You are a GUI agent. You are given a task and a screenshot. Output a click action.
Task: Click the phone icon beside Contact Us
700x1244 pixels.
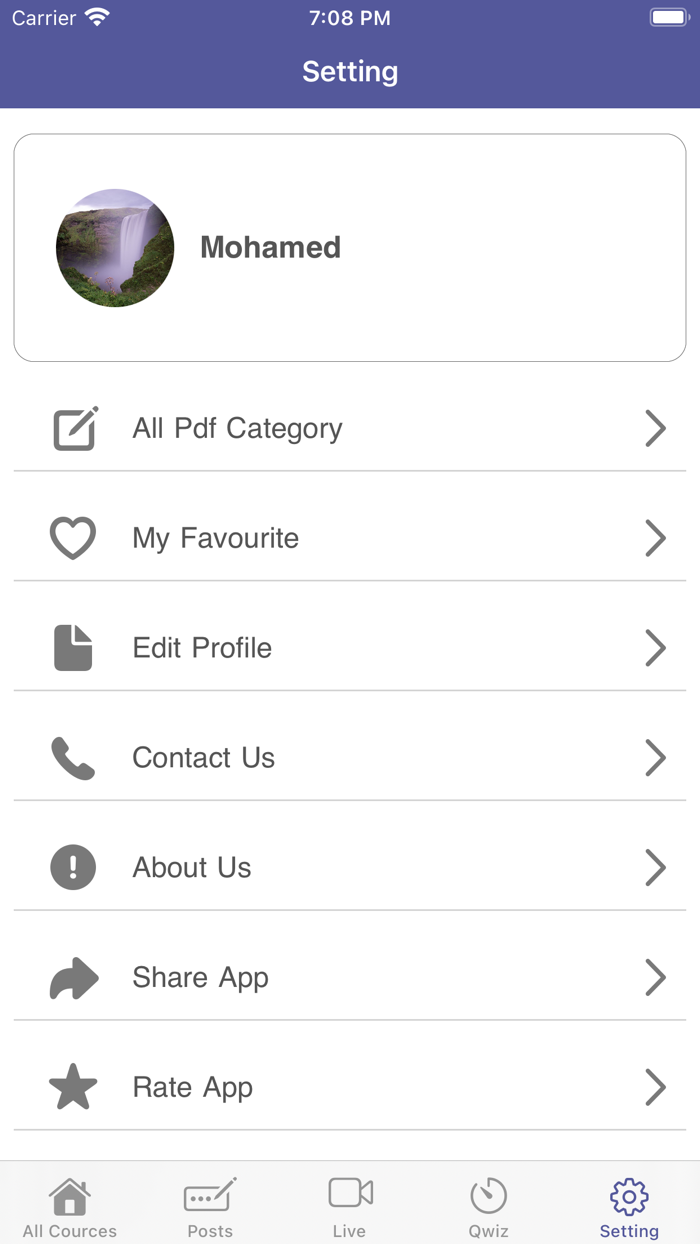pyautogui.click(x=72, y=758)
